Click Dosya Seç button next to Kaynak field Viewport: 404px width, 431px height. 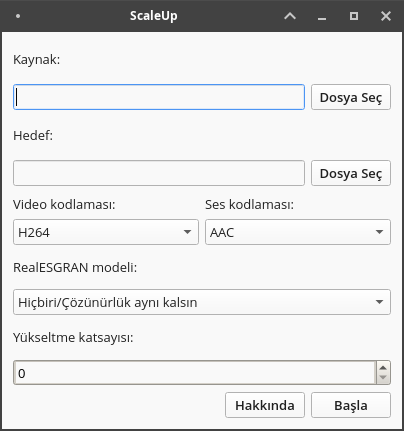(x=351, y=97)
